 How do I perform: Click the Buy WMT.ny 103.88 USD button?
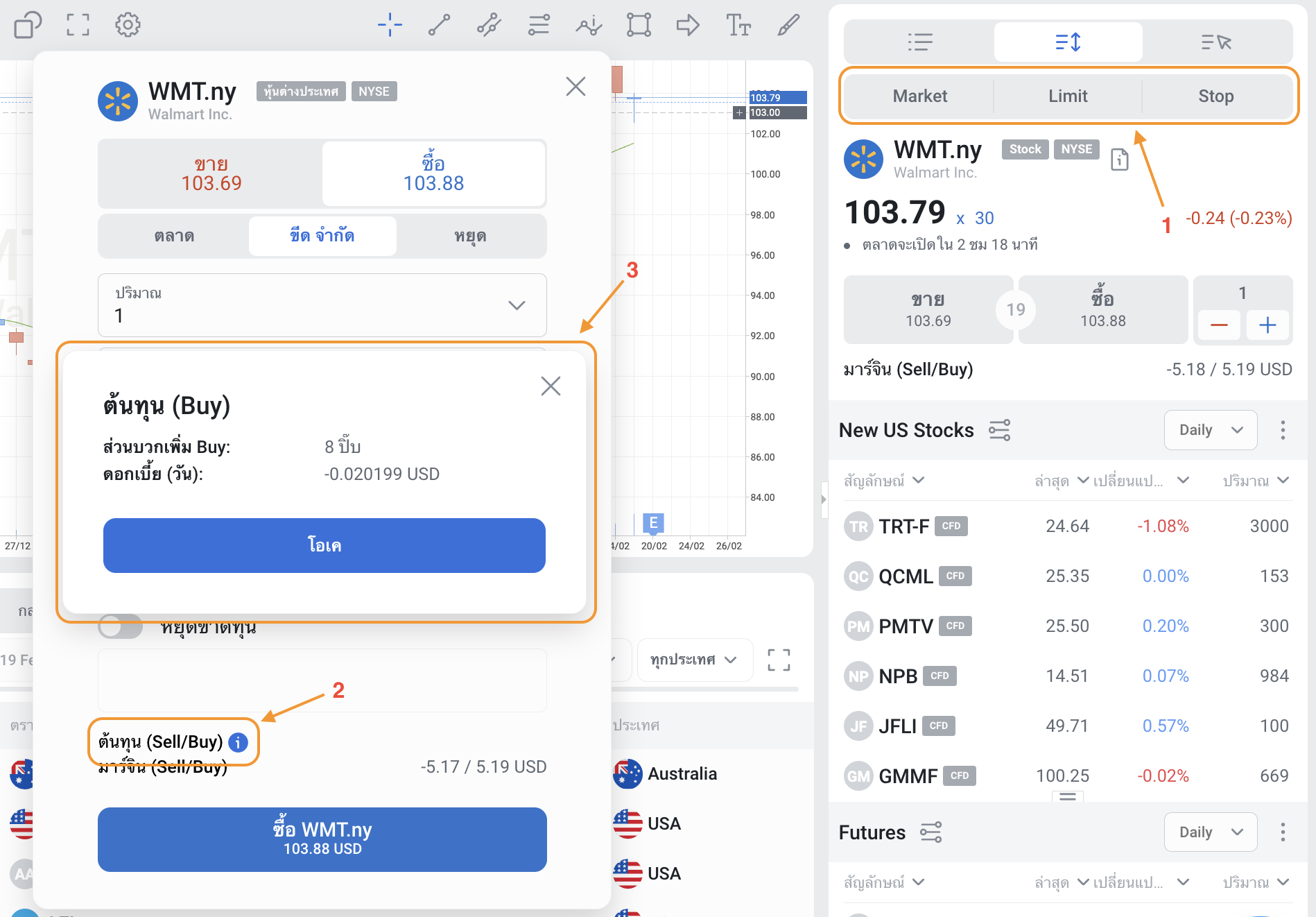coord(322,839)
